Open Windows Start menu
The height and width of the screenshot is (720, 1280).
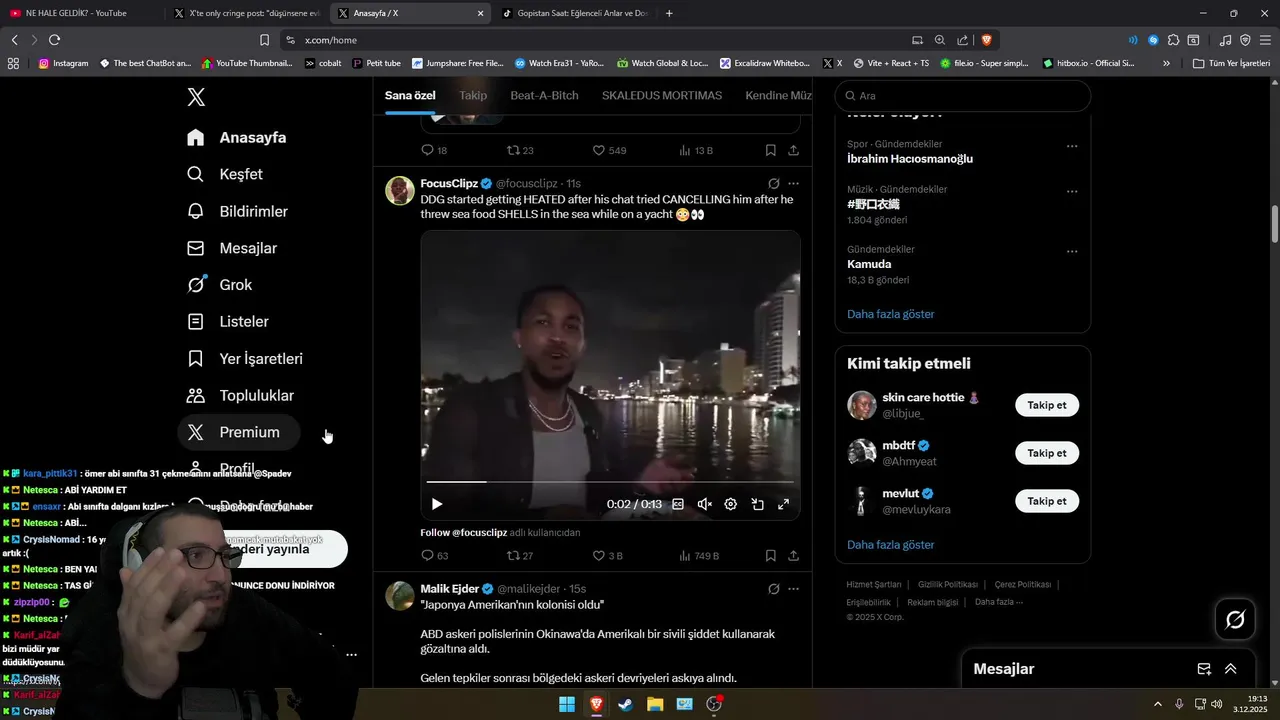[x=566, y=704]
